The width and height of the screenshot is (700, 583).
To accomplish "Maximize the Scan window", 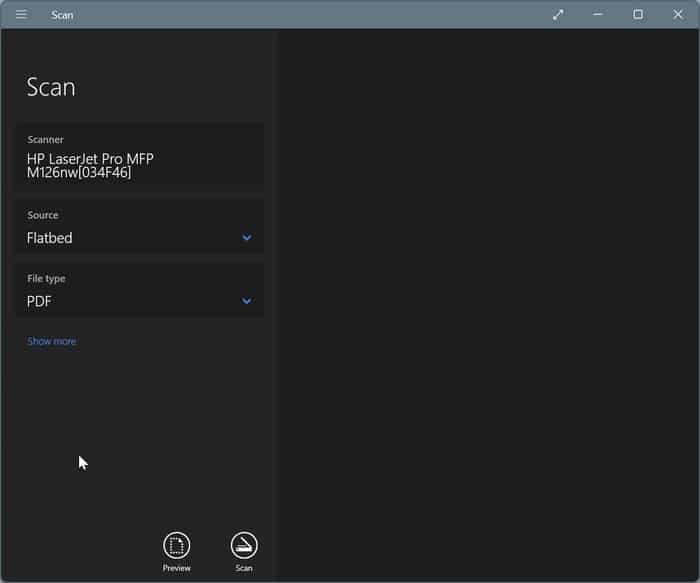I will point(638,15).
